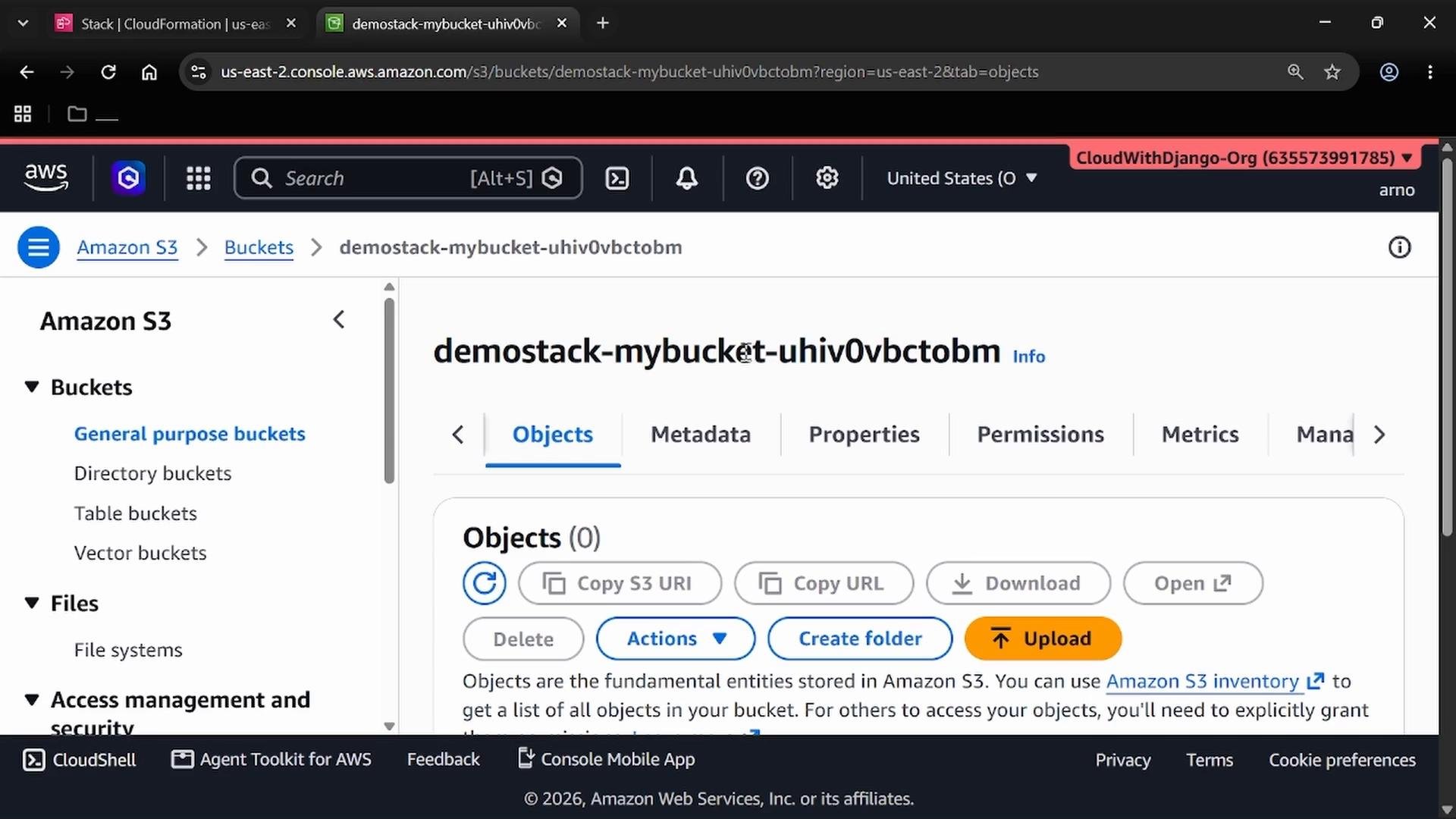Switch to the Permissions tab
This screenshot has height=819, width=1456.
(x=1040, y=435)
